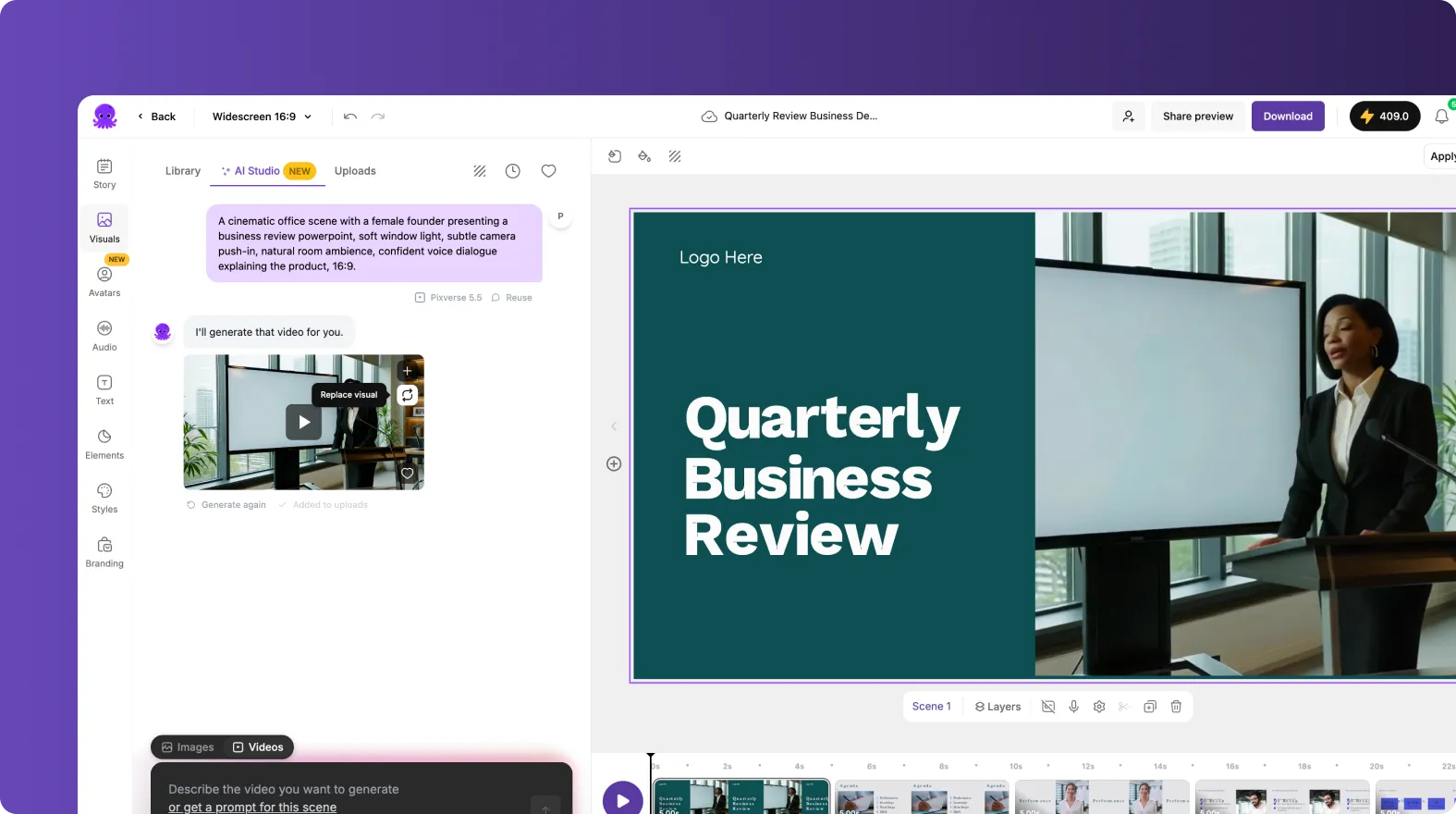1456x814 pixels.
Task: Click the Download button
Action: tap(1288, 117)
